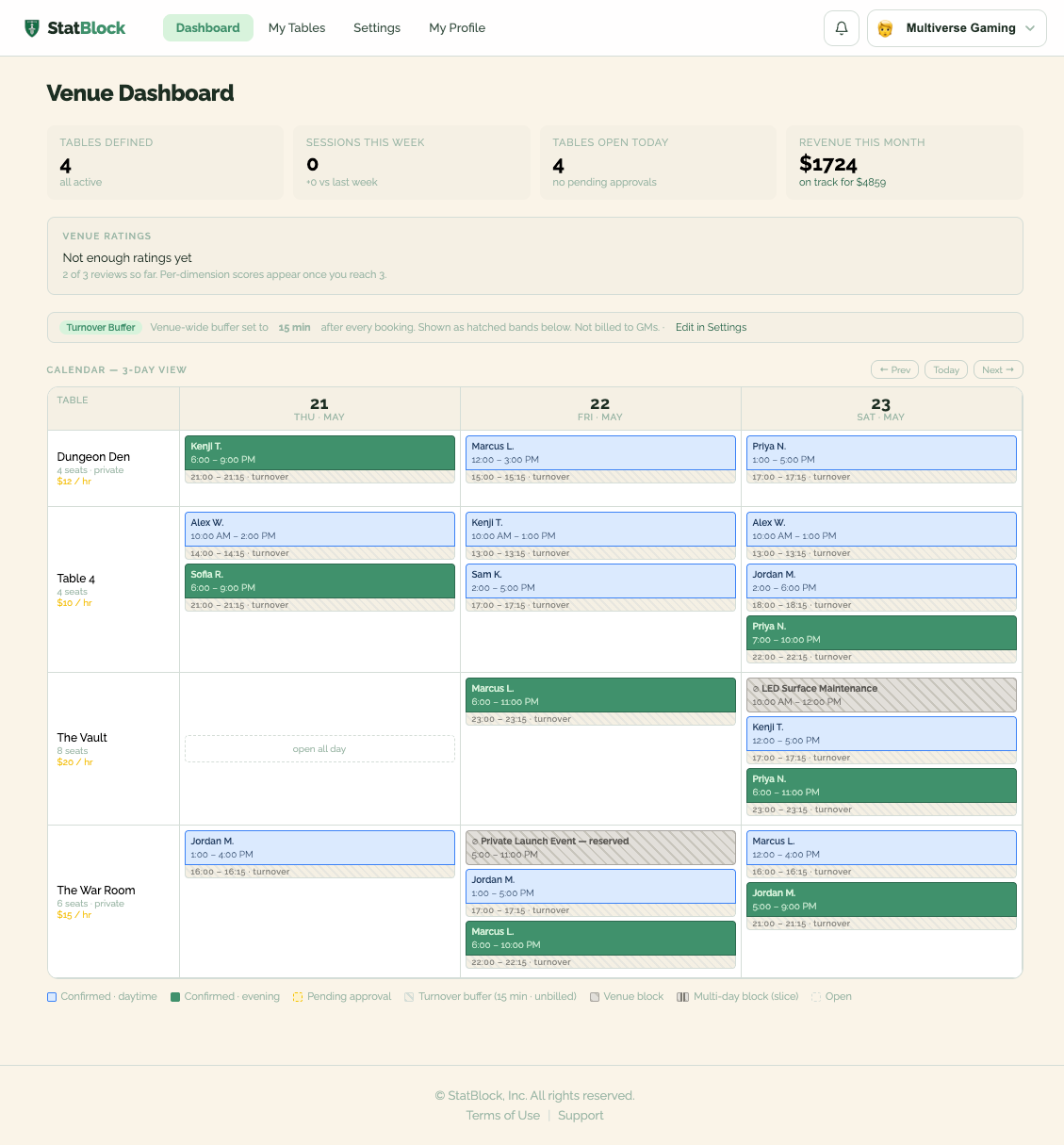Click the $1724 revenue figure
Screen dimensions: 1064x1145
pos(828,164)
